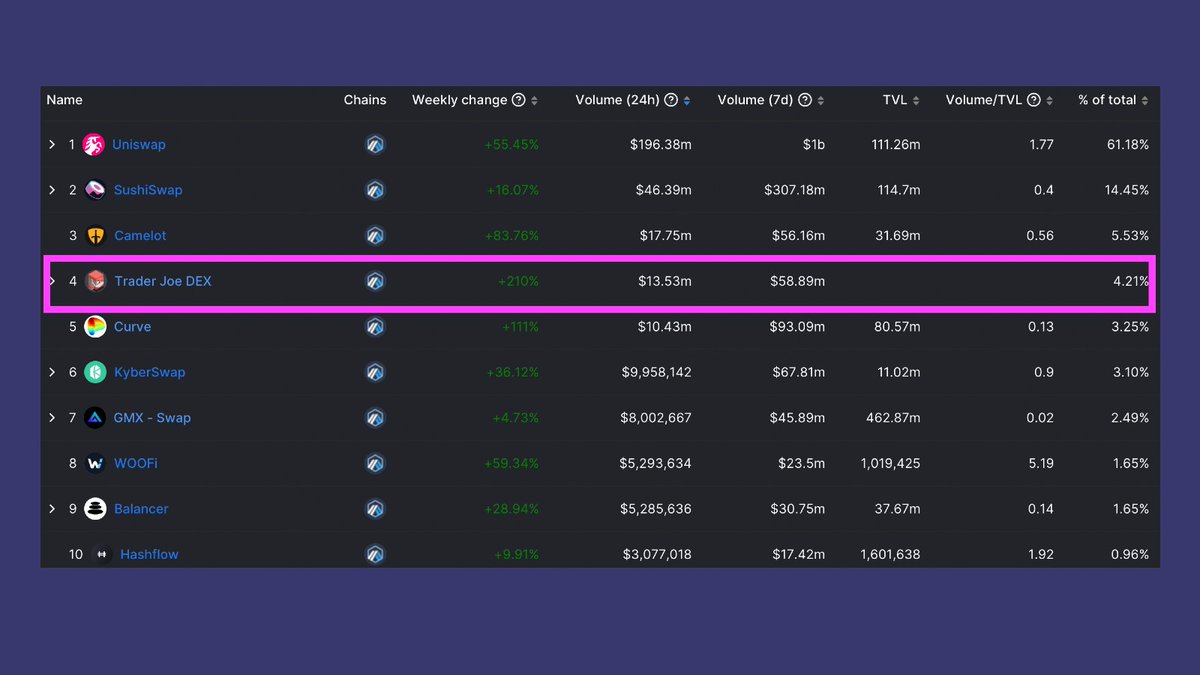1200x675 pixels.
Task: Click the Chains column header
Action: coord(365,100)
